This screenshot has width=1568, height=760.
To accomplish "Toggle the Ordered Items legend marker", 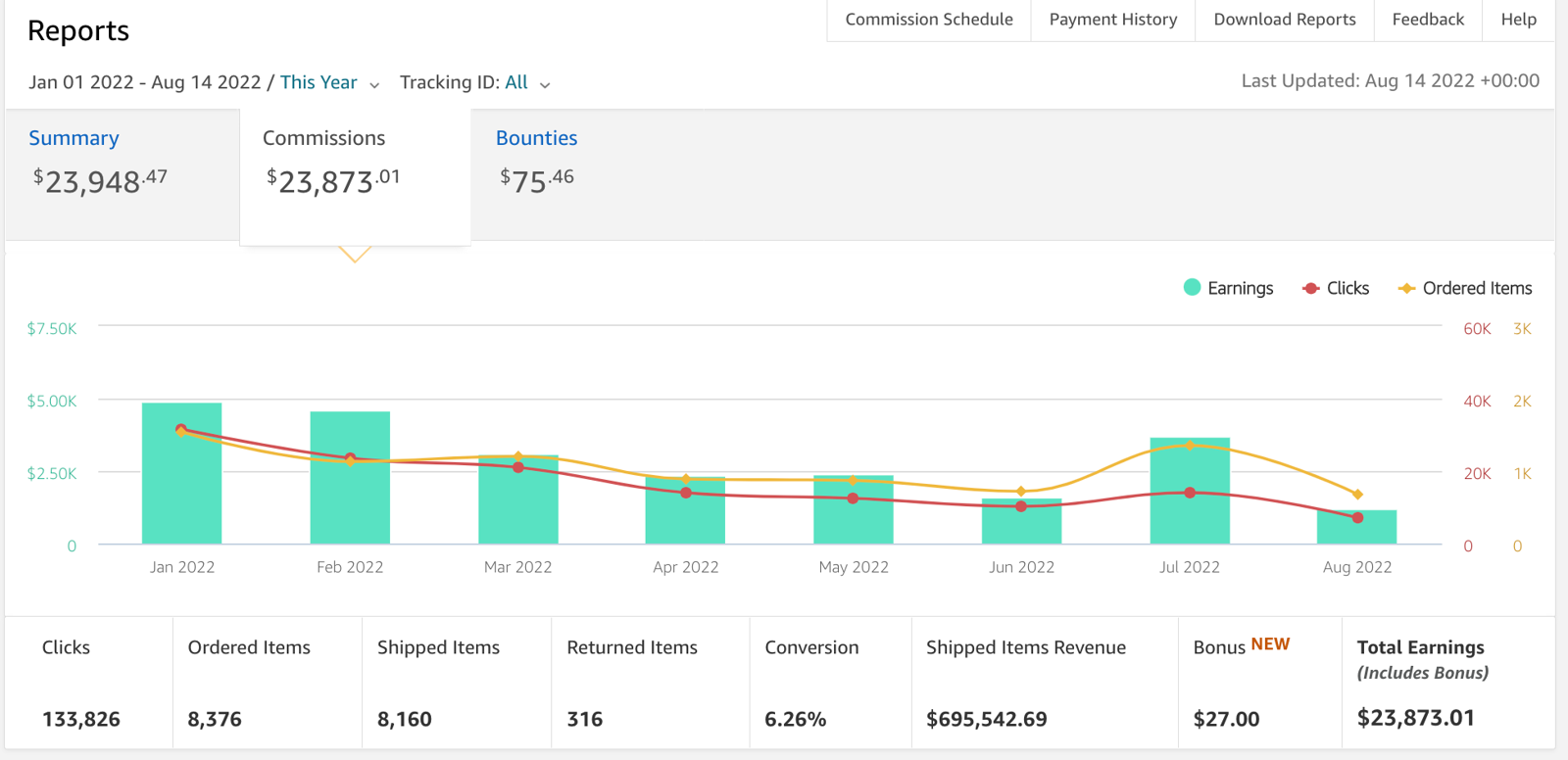I will tap(1406, 288).
